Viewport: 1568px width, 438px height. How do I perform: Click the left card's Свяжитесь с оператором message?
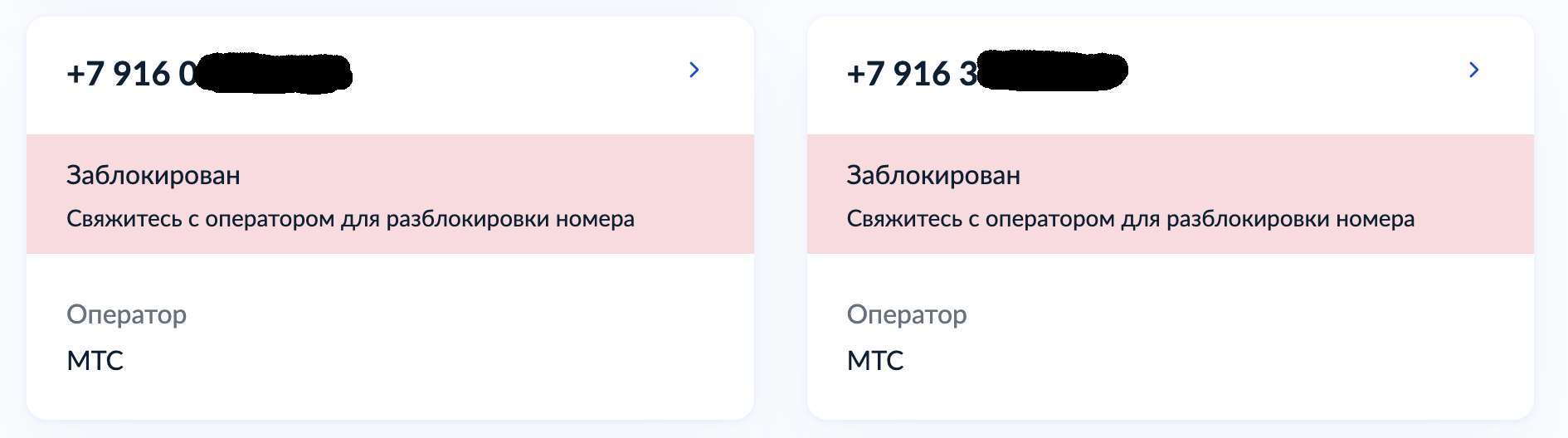coord(350,219)
